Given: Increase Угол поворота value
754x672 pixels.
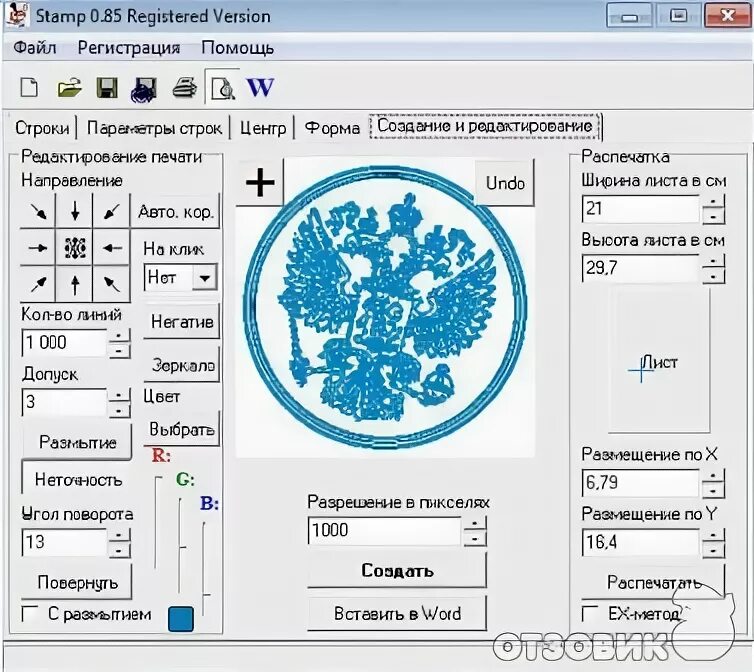Looking at the screenshot, I should 119,535.
